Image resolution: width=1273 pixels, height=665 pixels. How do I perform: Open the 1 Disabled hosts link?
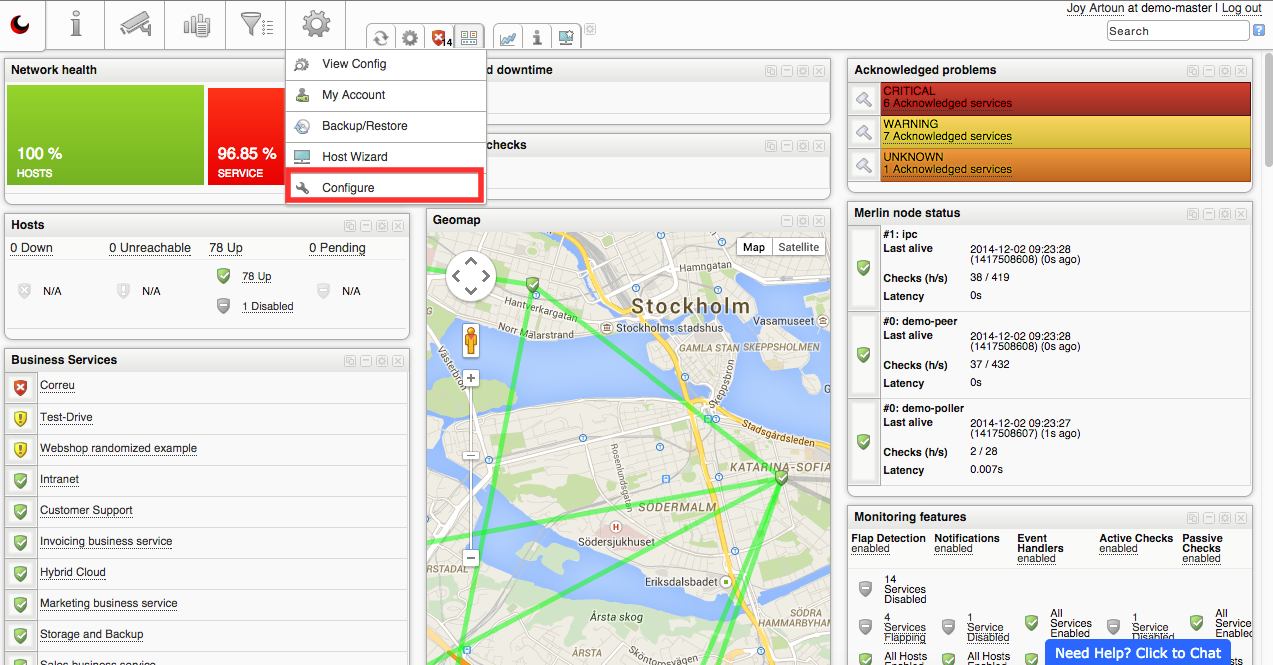(268, 307)
